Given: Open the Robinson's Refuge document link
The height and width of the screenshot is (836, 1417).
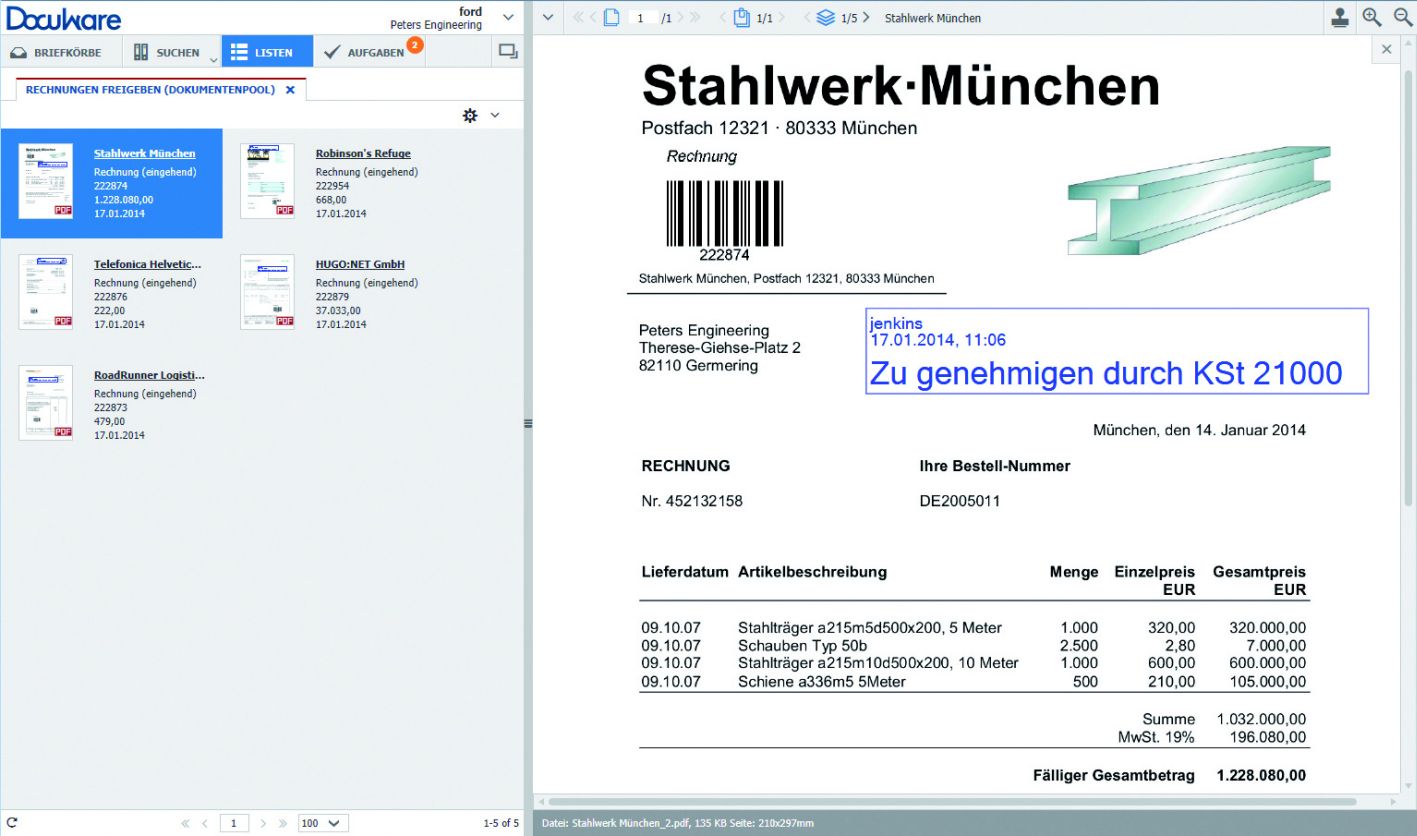Looking at the screenshot, I should tap(363, 153).
